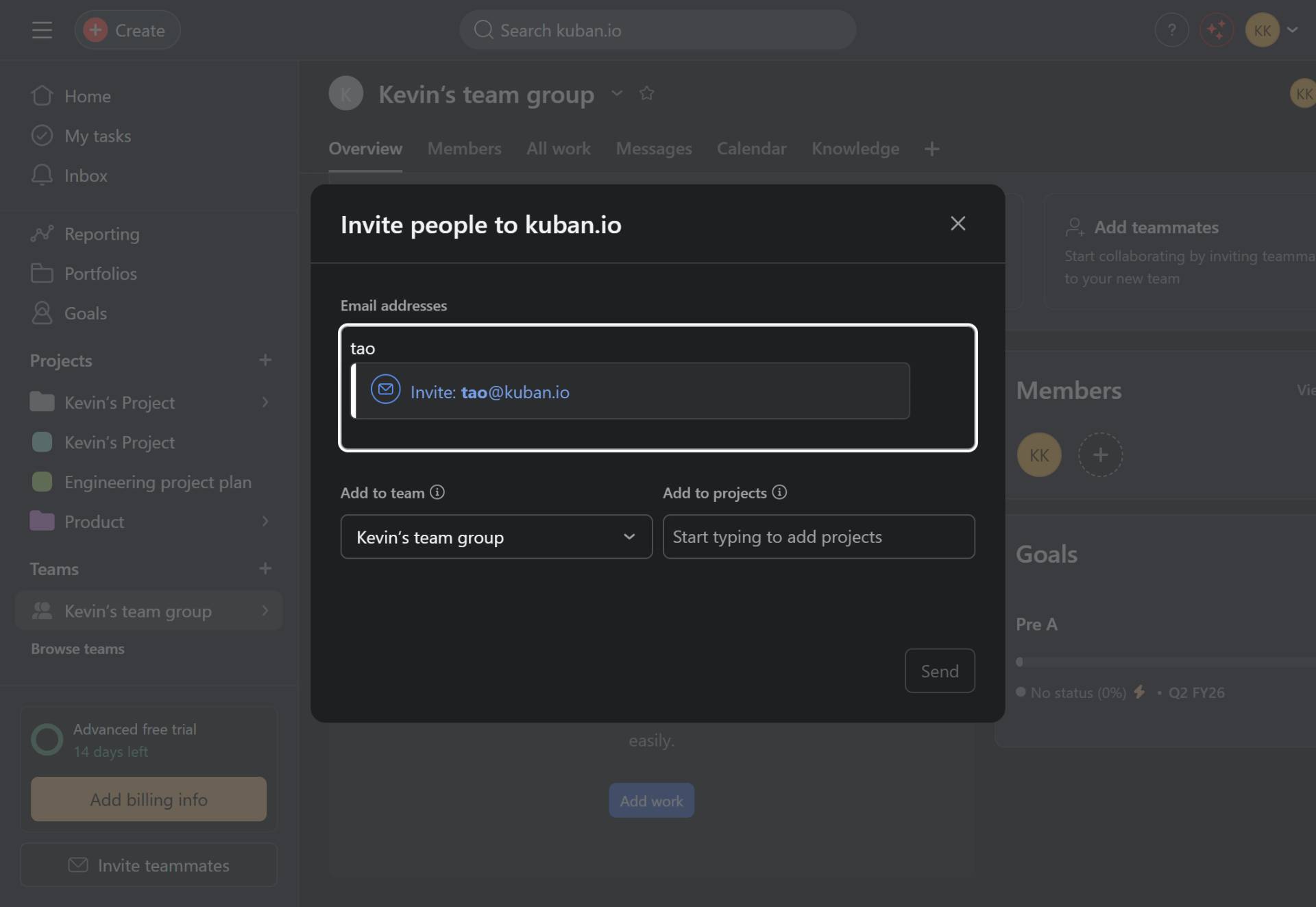
Task: Expand the Product portfolio chevron
Action: (265, 522)
